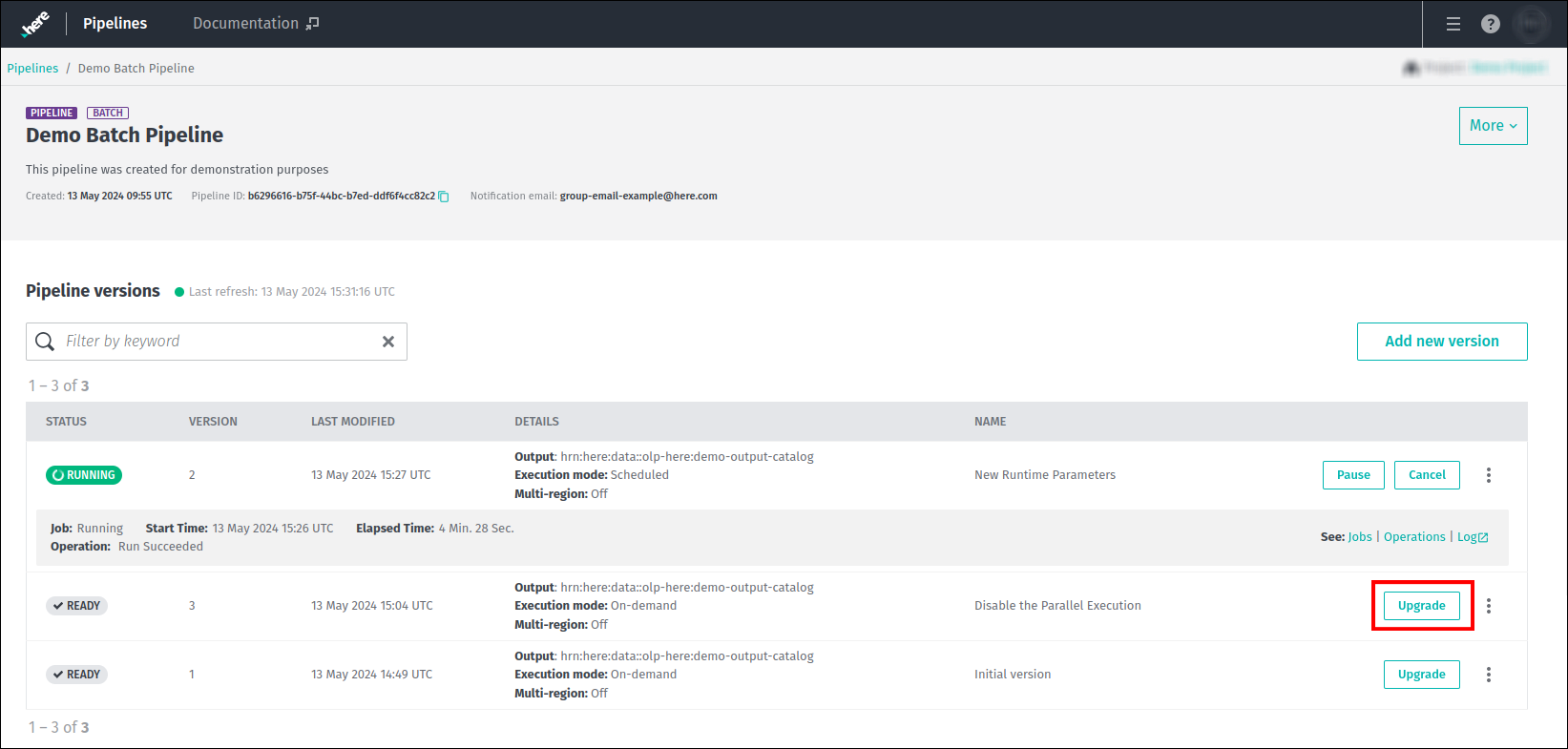The height and width of the screenshot is (749, 1568).
Task: Copy the pipeline ID to the clipboard
Action: pyautogui.click(x=444, y=197)
